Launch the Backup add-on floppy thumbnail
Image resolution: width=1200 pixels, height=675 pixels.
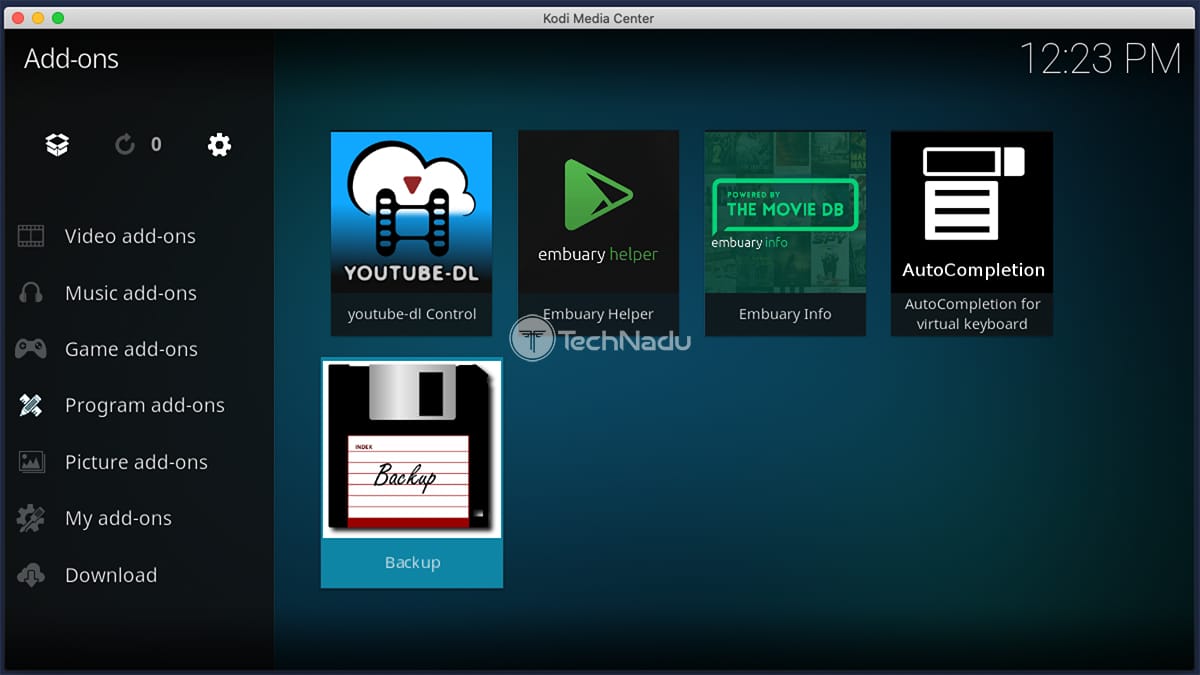point(412,450)
